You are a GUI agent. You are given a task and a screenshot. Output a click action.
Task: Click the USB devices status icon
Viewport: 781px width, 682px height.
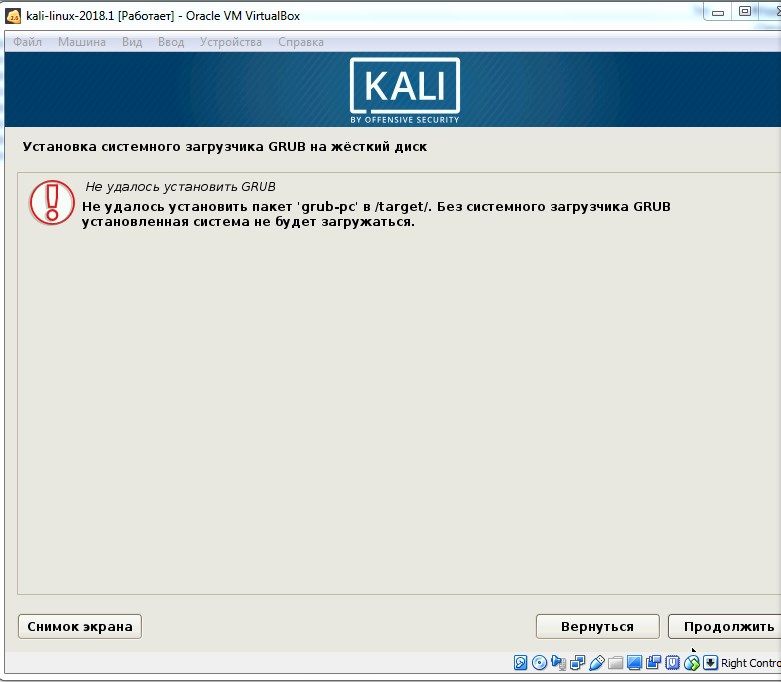[x=596, y=663]
